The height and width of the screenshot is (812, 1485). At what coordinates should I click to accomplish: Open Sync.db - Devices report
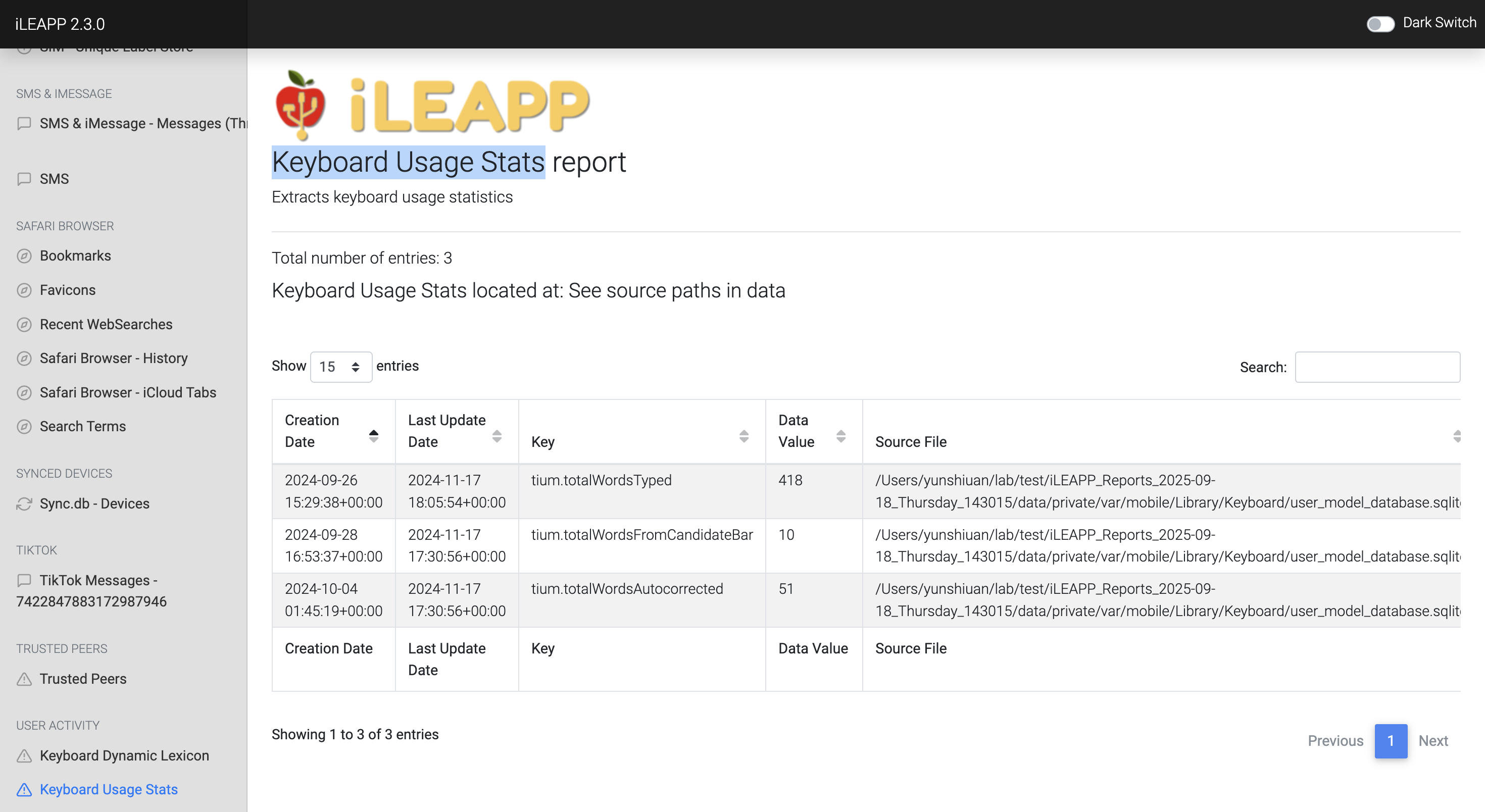click(94, 503)
